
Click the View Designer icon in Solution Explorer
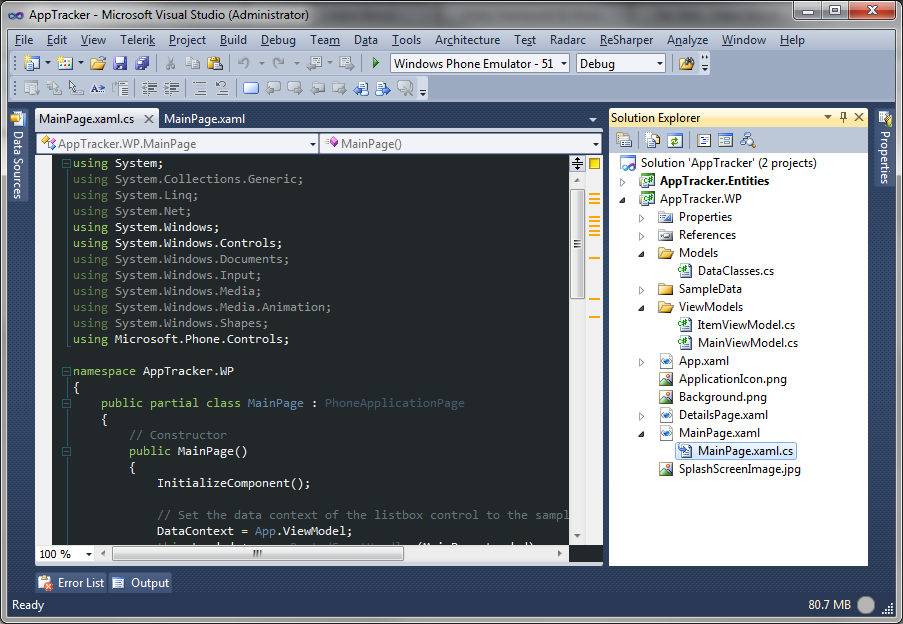point(726,140)
